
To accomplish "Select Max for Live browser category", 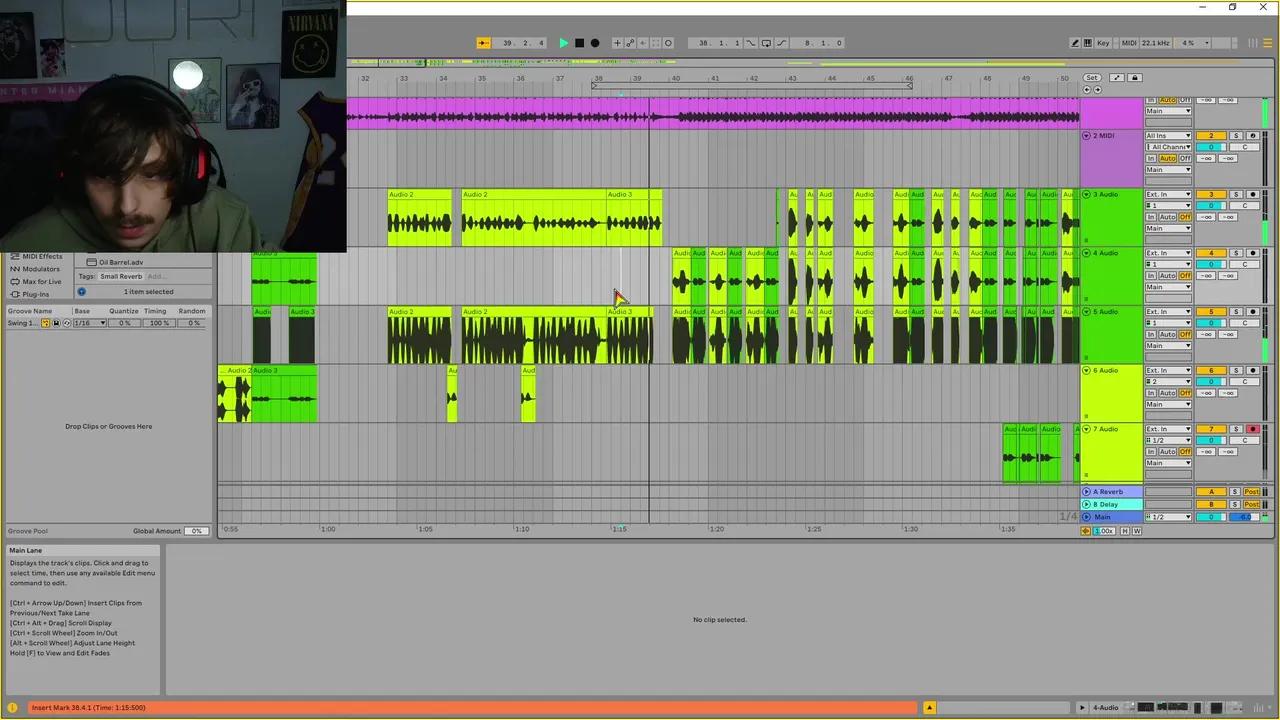I will [x=41, y=281].
